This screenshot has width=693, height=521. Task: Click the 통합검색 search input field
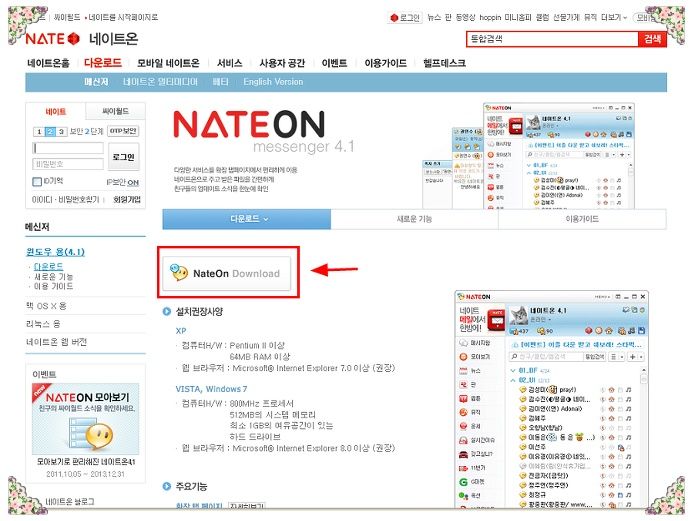point(552,39)
